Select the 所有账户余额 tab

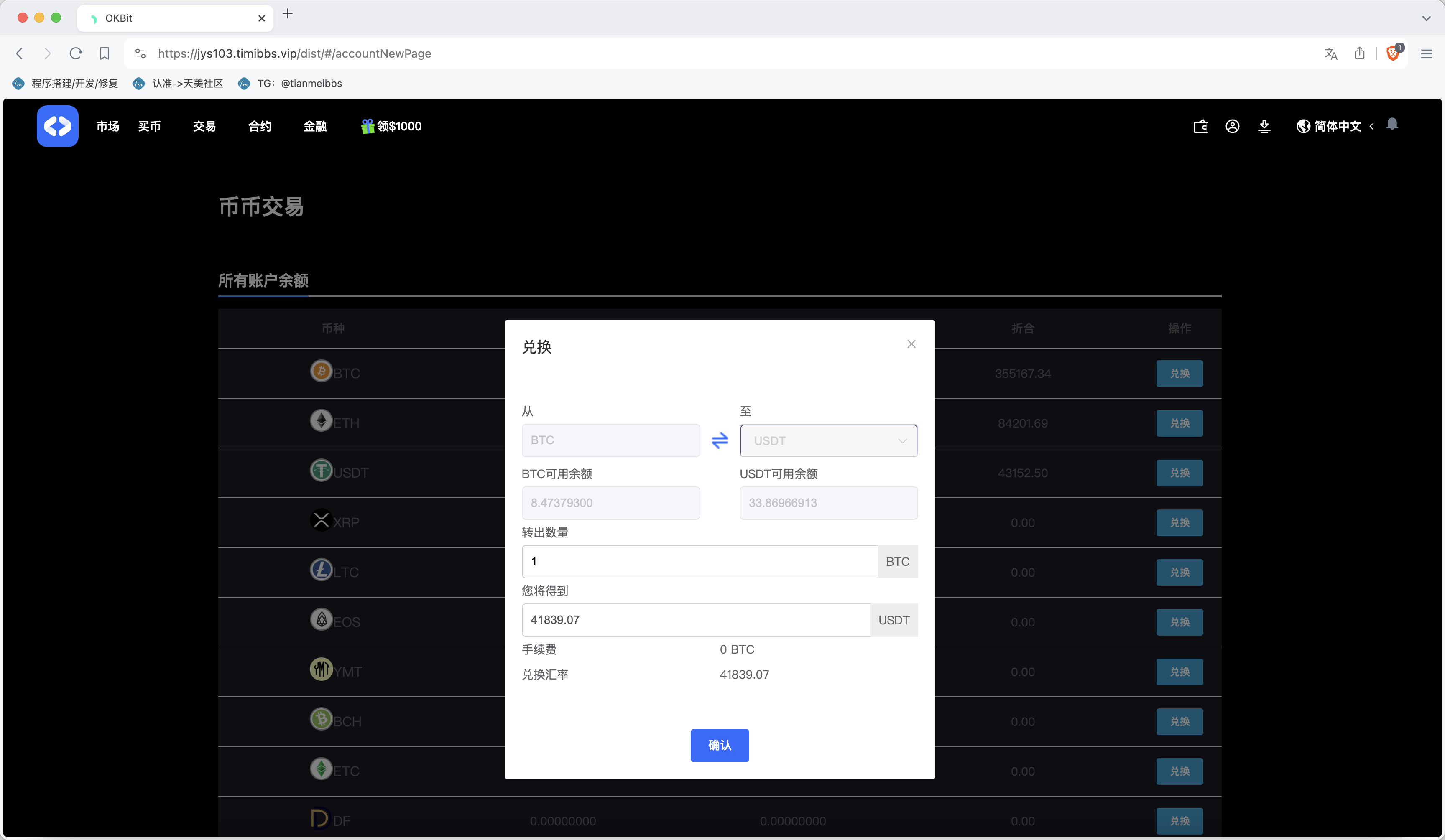[263, 280]
